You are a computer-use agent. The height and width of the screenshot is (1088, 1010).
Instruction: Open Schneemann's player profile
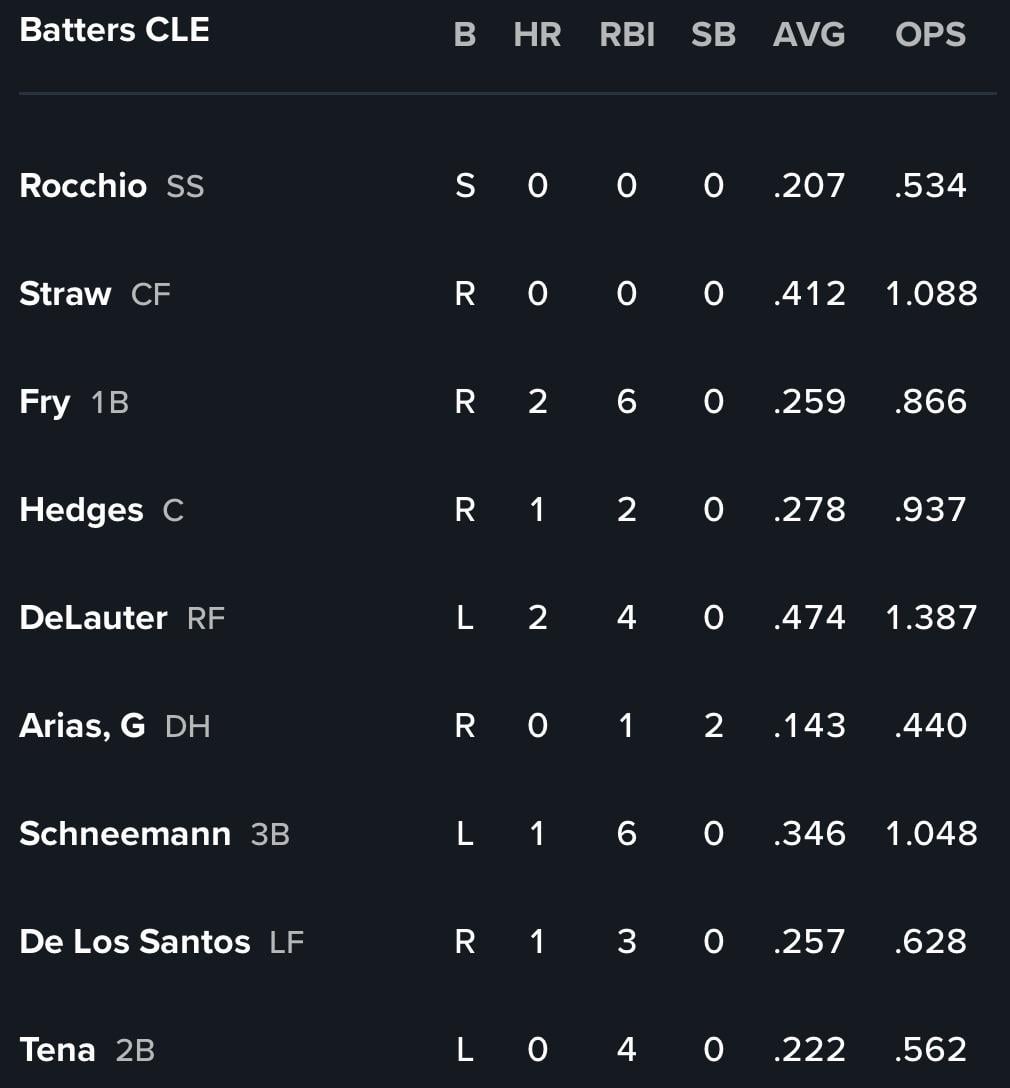[125, 833]
